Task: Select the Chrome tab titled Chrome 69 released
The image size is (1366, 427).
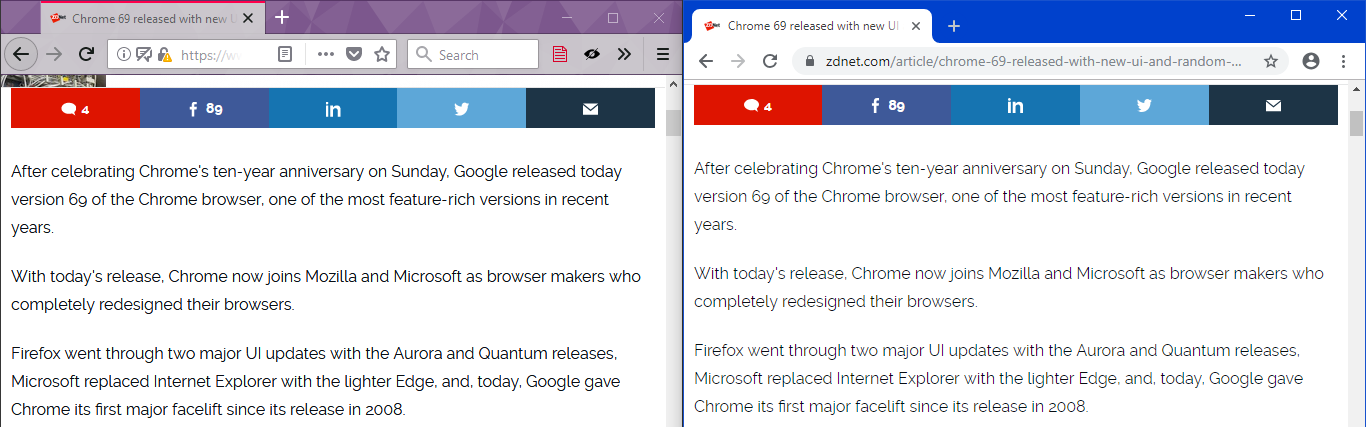Action: [x=811, y=26]
